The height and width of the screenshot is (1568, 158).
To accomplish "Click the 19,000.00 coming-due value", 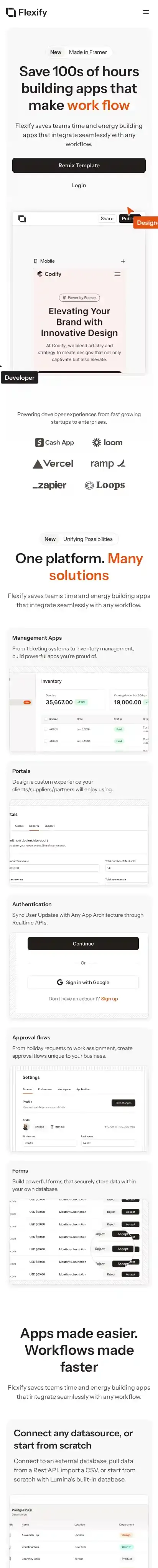I will pyautogui.click(x=127, y=702).
